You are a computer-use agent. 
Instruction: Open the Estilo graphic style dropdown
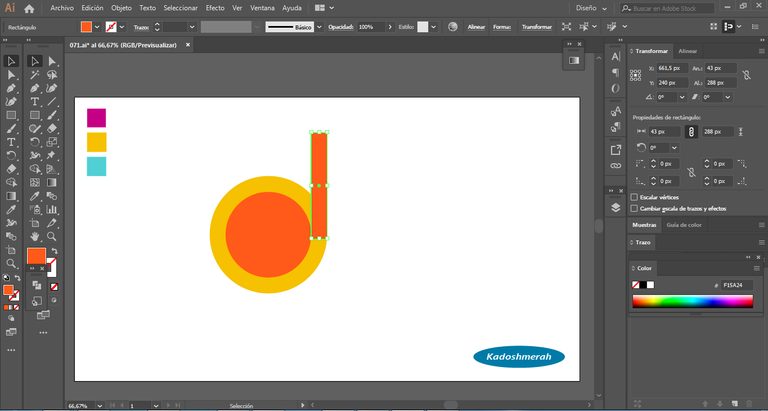coord(433,27)
